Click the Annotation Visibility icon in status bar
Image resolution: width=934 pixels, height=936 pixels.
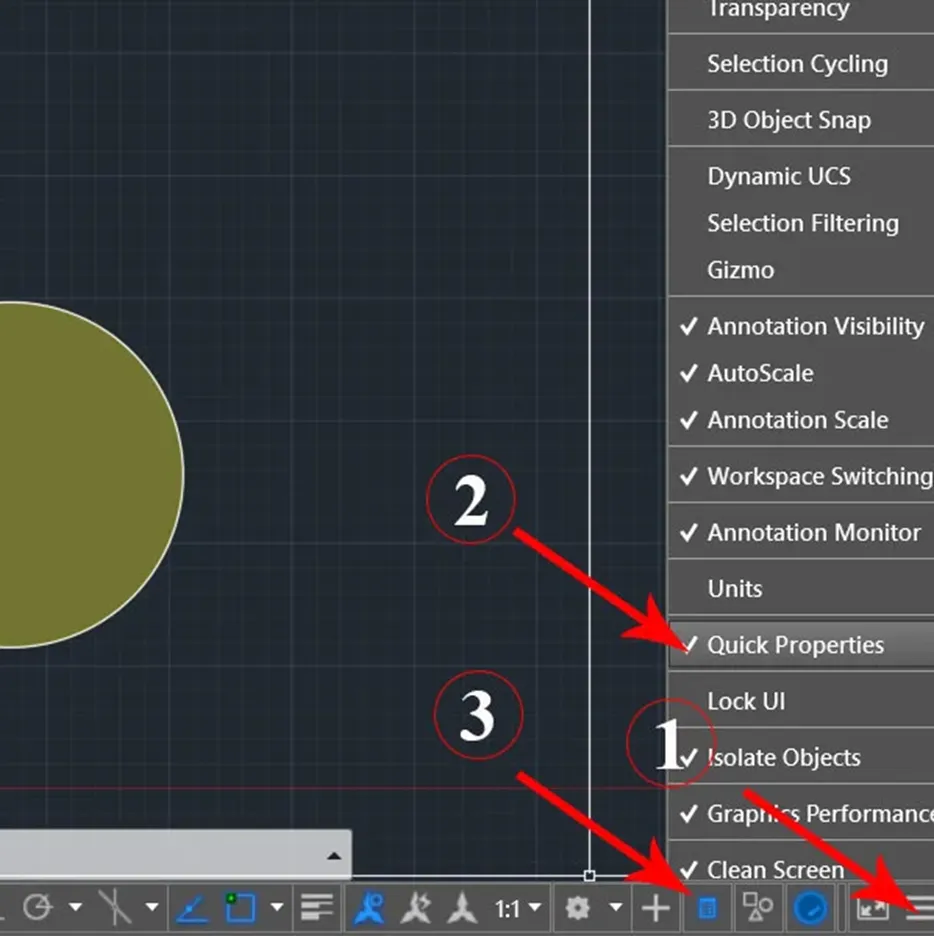click(x=369, y=908)
